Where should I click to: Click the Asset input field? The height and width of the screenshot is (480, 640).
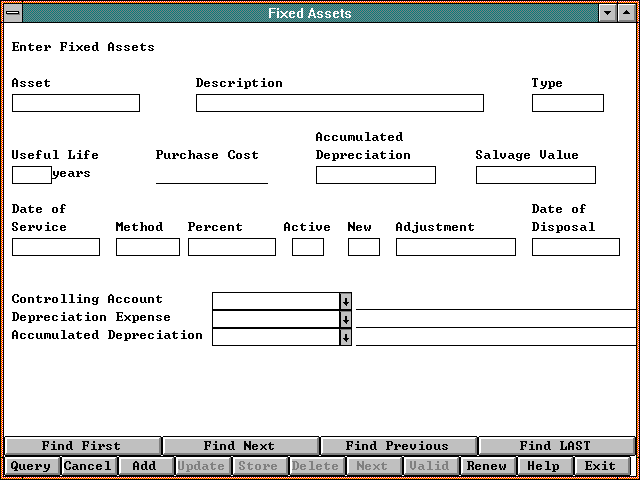(76, 103)
